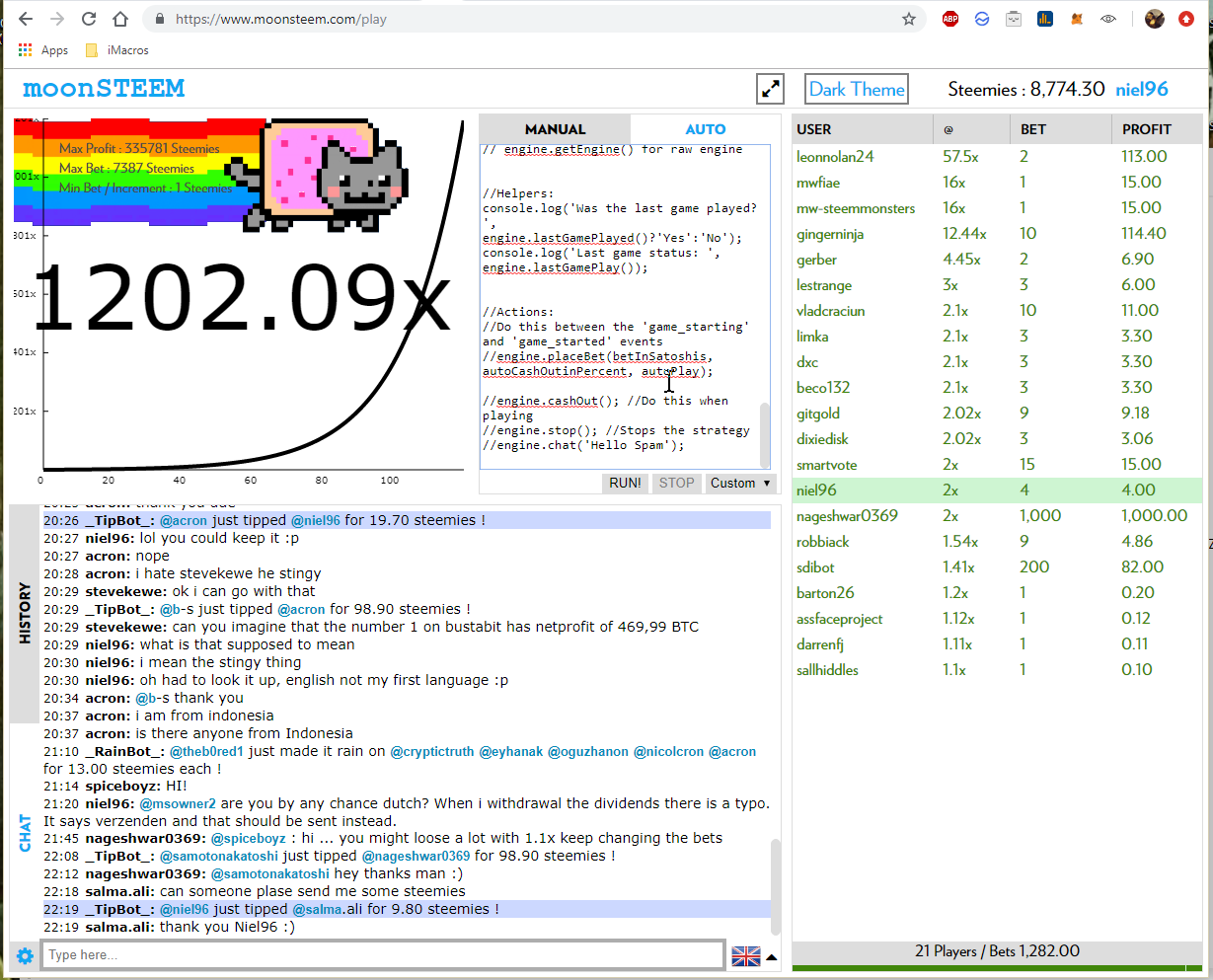1213x980 pixels.
Task: Open the CHAT side tab
Action: point(25,832)
